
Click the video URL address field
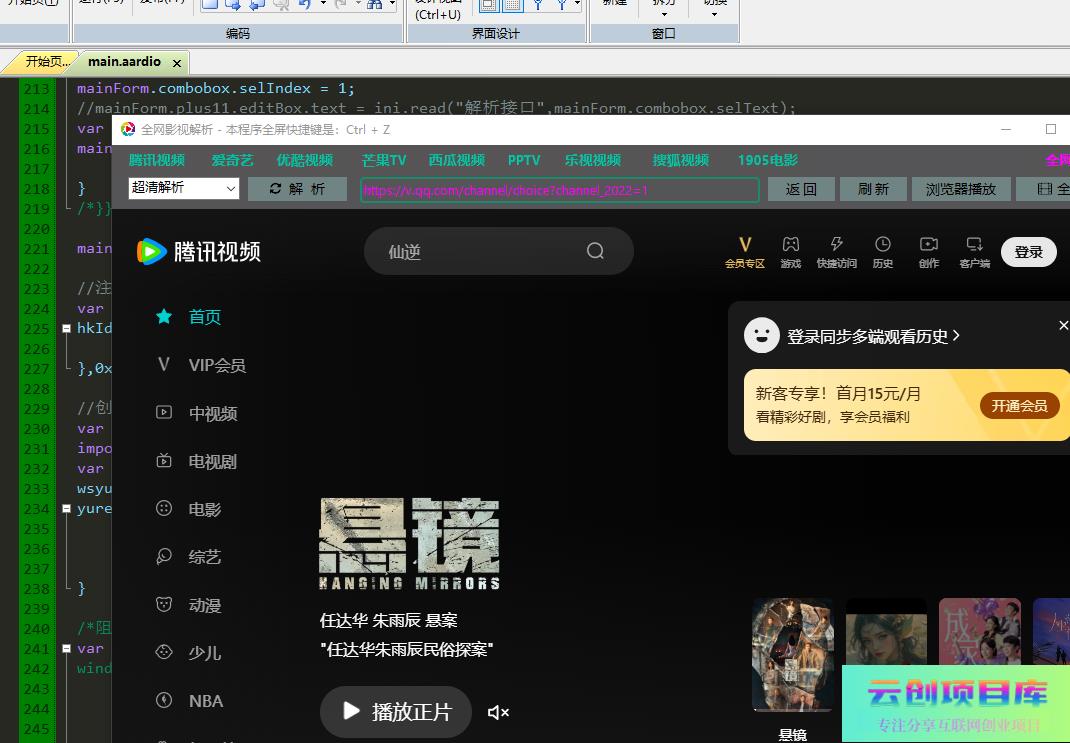(x=559, y=190)
